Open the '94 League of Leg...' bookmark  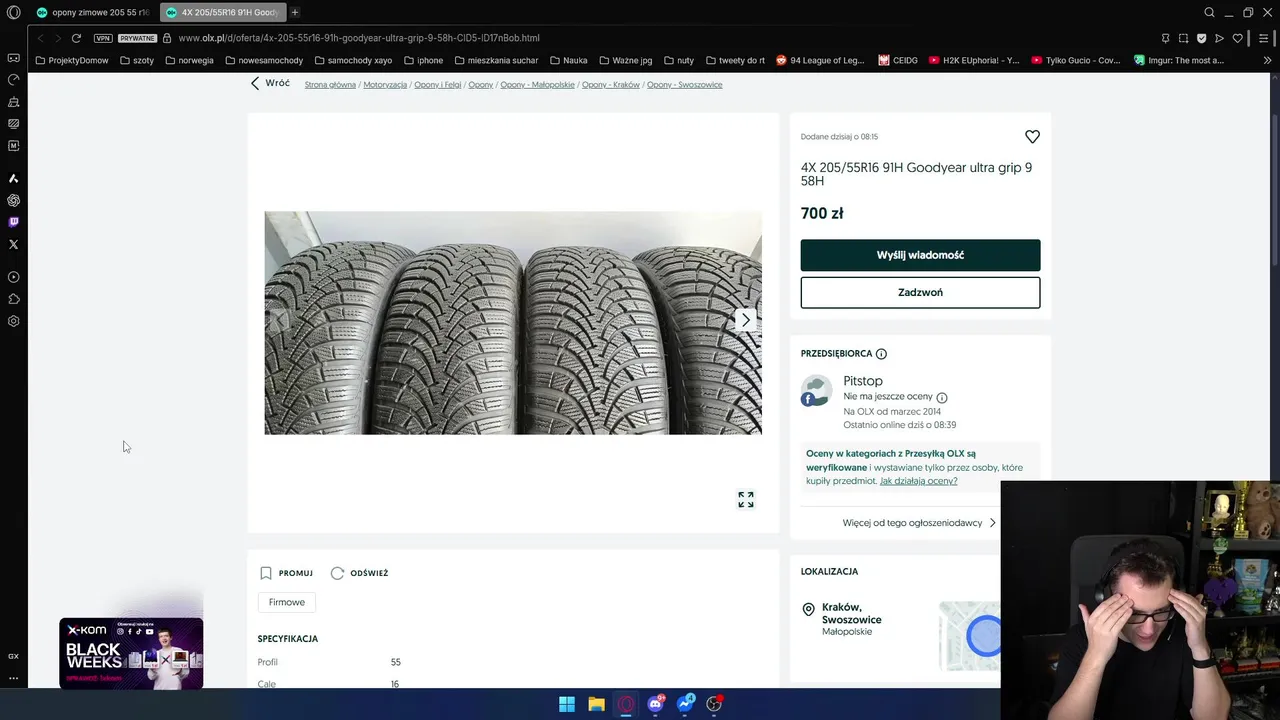coord(820,60)
